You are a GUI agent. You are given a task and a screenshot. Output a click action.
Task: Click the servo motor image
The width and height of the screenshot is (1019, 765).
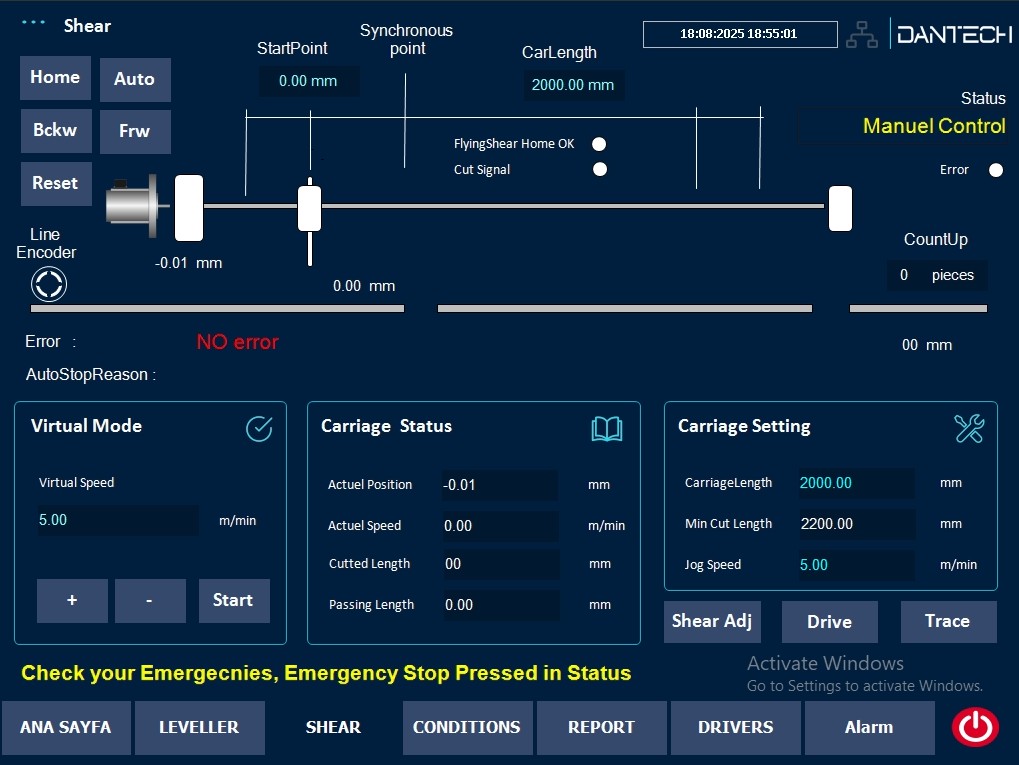(132, 207)
